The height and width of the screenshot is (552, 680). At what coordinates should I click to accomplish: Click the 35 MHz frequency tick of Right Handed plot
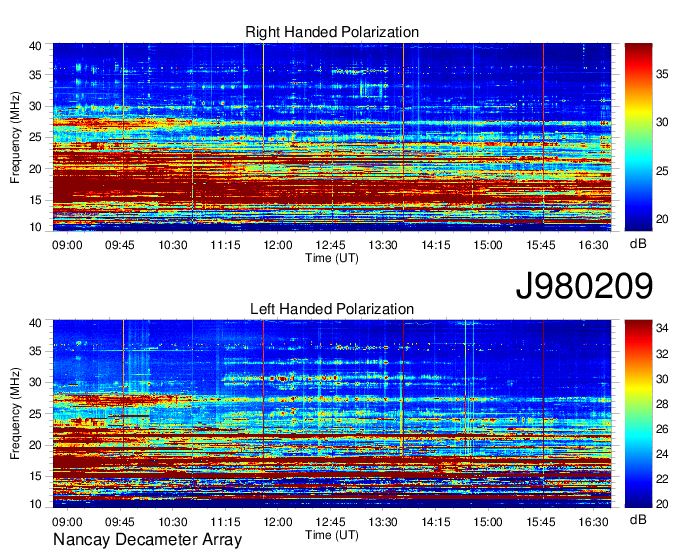[36, 75]
